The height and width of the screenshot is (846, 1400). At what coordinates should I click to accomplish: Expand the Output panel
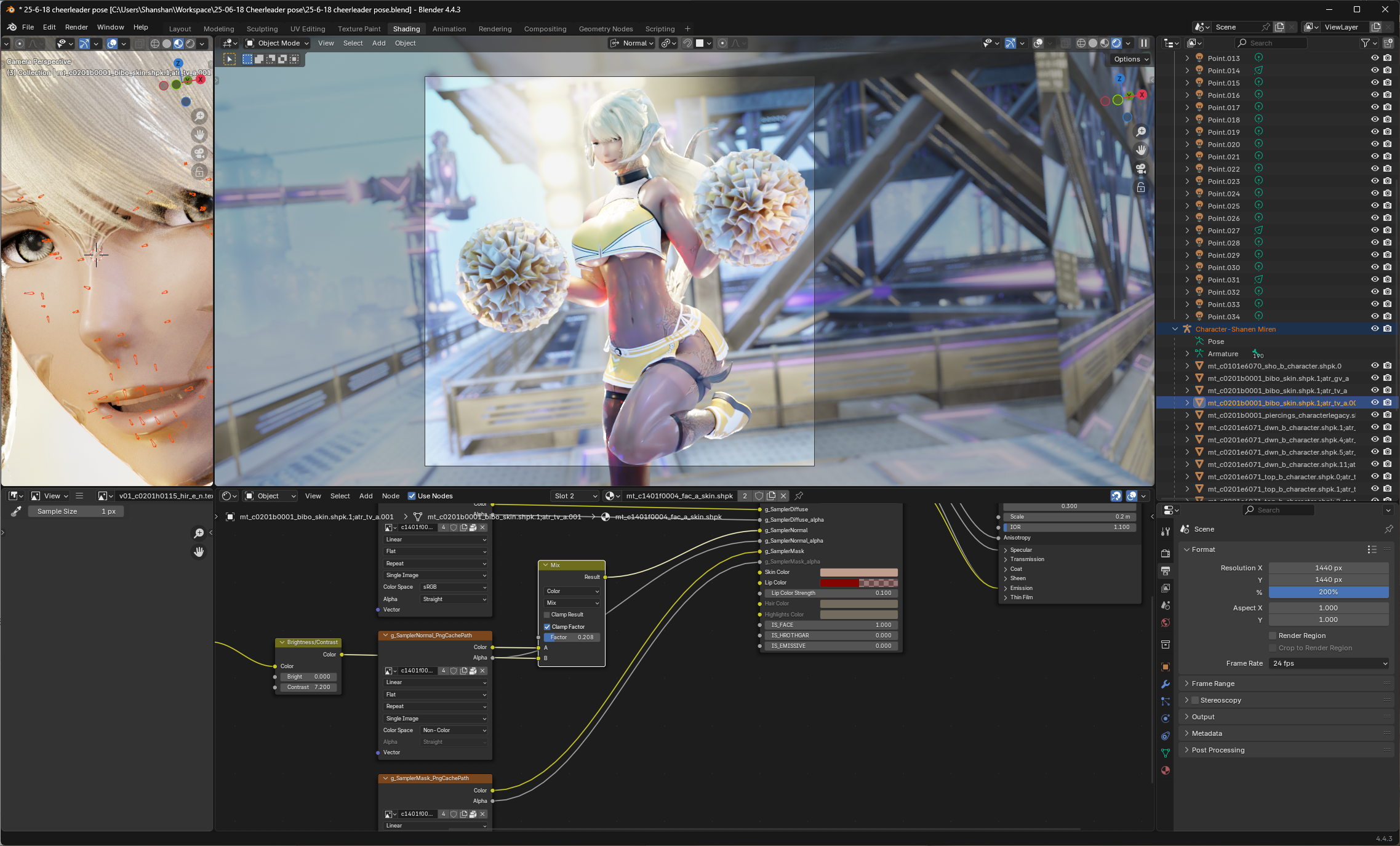[1286, 717]
